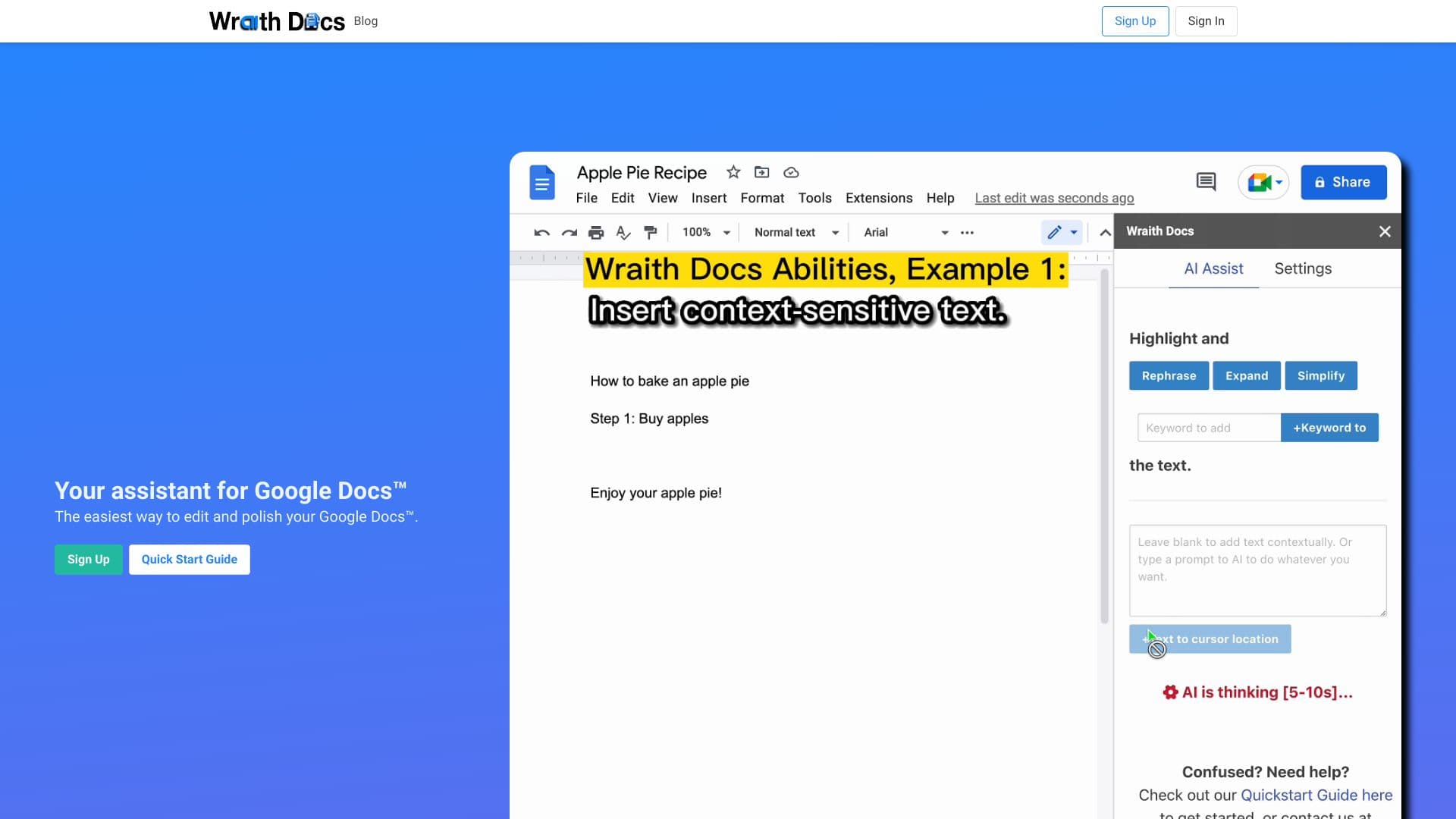Select the Paint format tool
Viewport: 1456px width, 819px height.
click(651, 232)
